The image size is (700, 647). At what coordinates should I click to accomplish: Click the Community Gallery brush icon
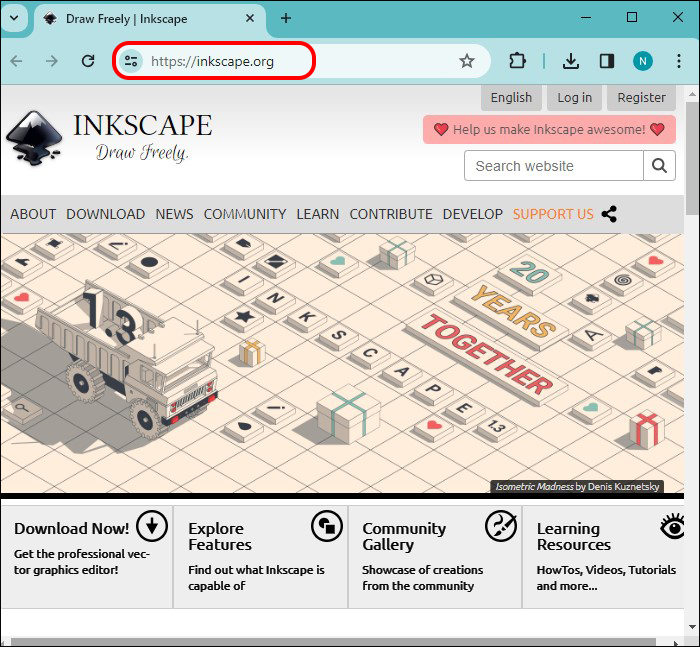tap(501, 526)
